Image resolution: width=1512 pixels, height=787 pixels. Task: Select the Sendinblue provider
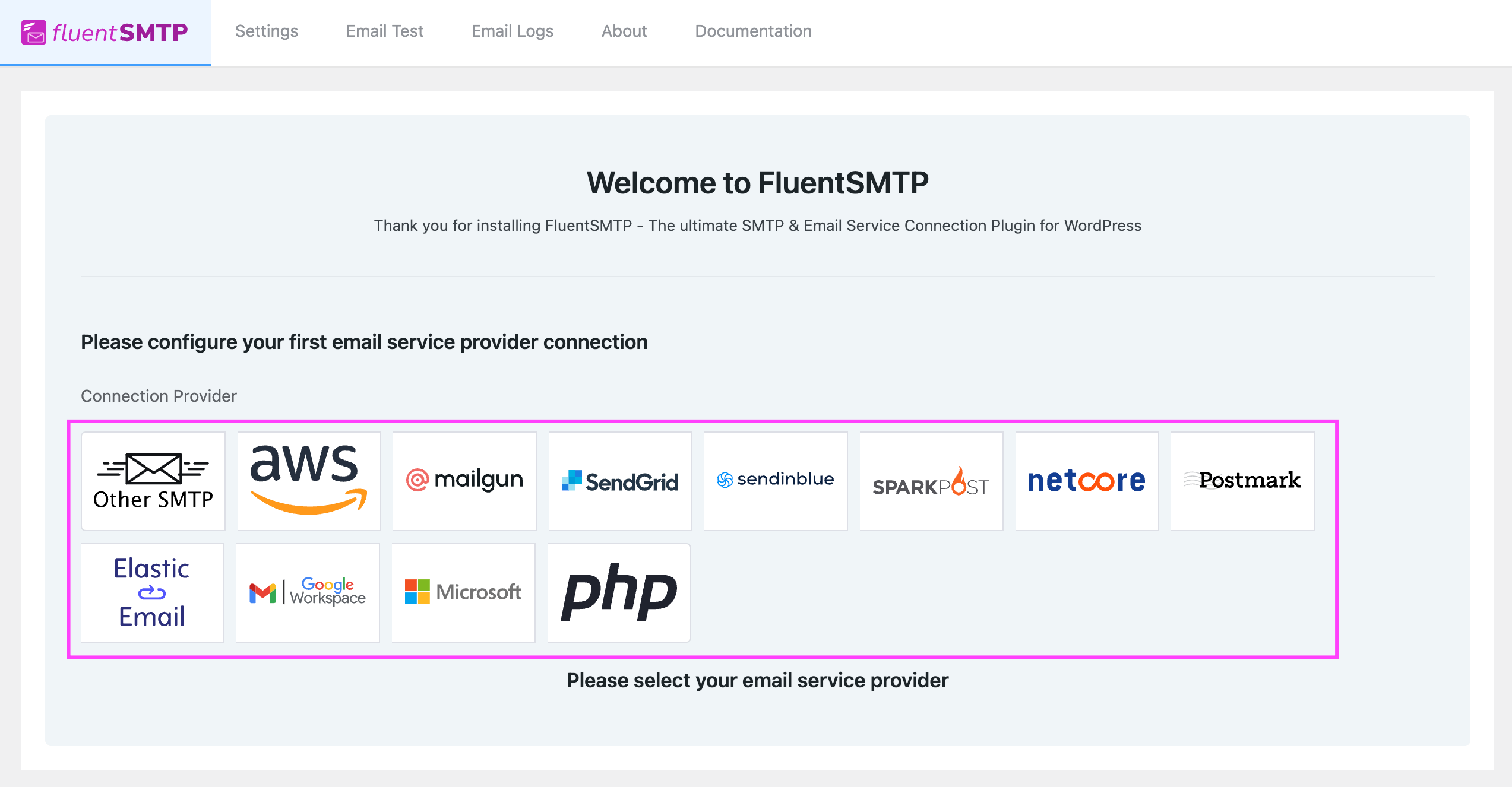pos(775,481)
